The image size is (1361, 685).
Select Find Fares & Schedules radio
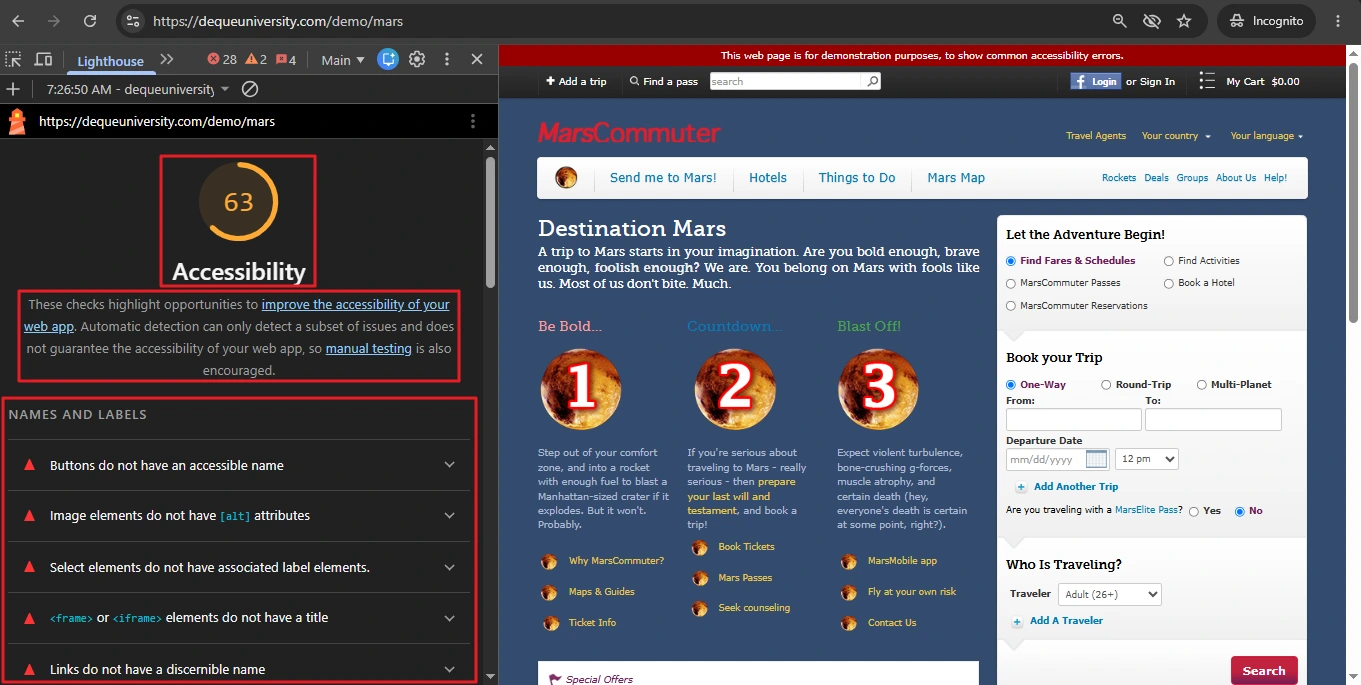pyautogui.click(x=1011, y=261)
